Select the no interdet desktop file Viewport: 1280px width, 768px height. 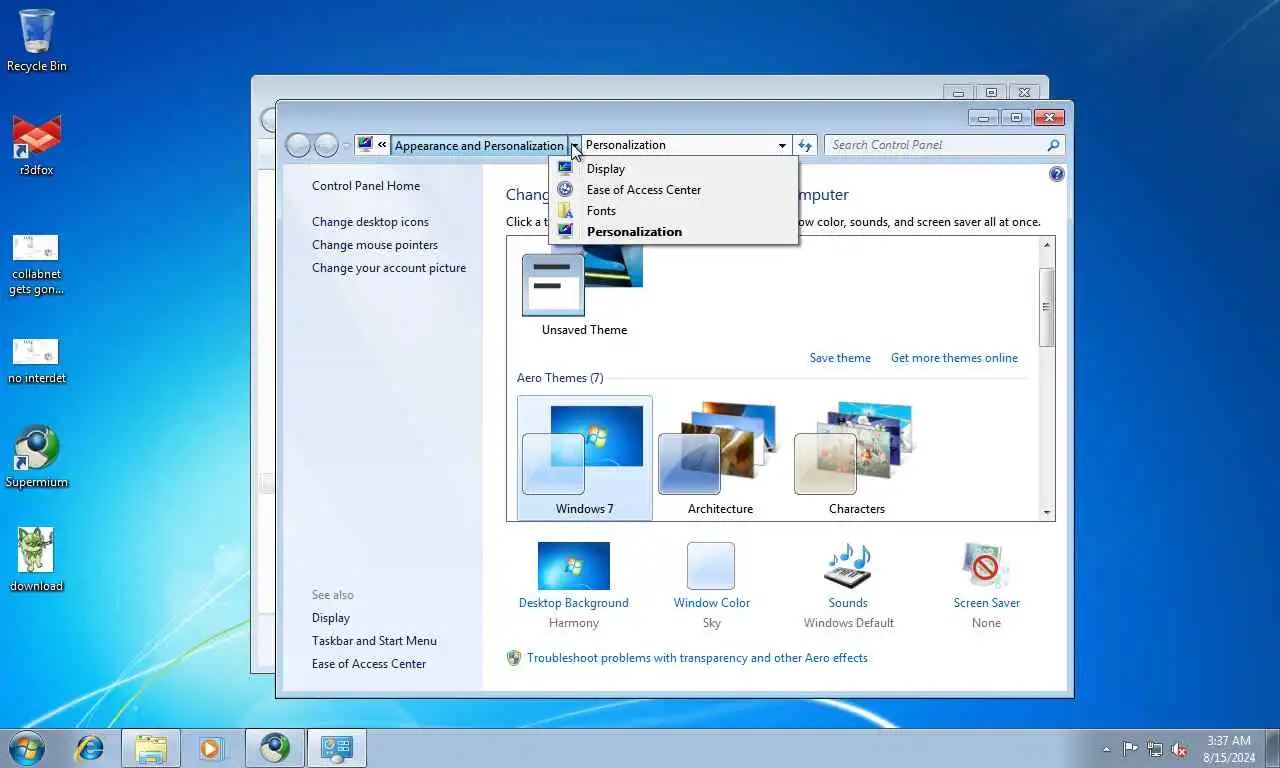coord(36,361)
